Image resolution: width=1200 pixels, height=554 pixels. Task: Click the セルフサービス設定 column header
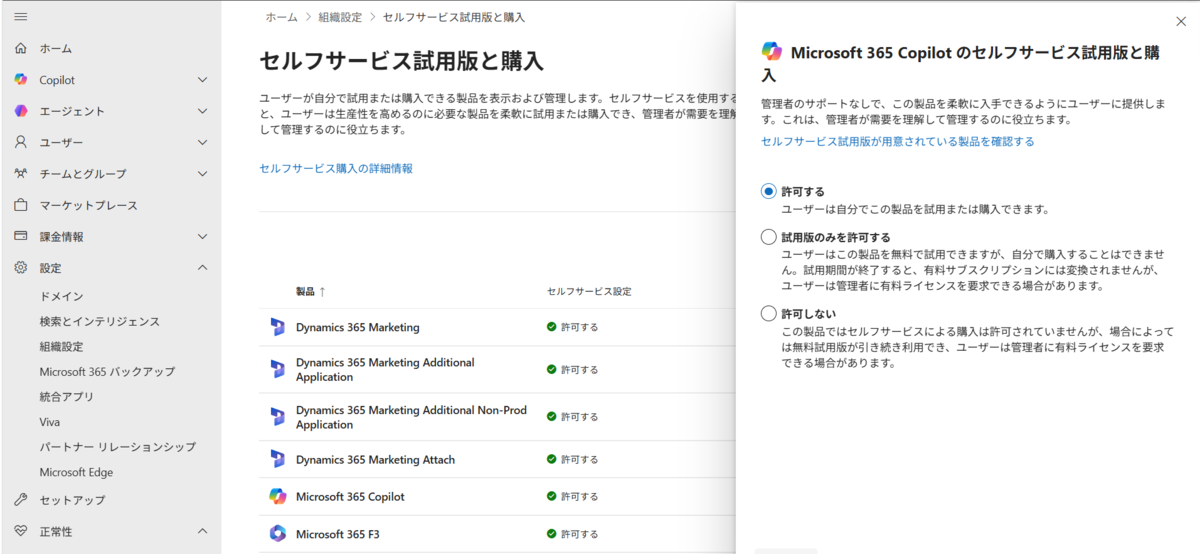coord(589,291)
